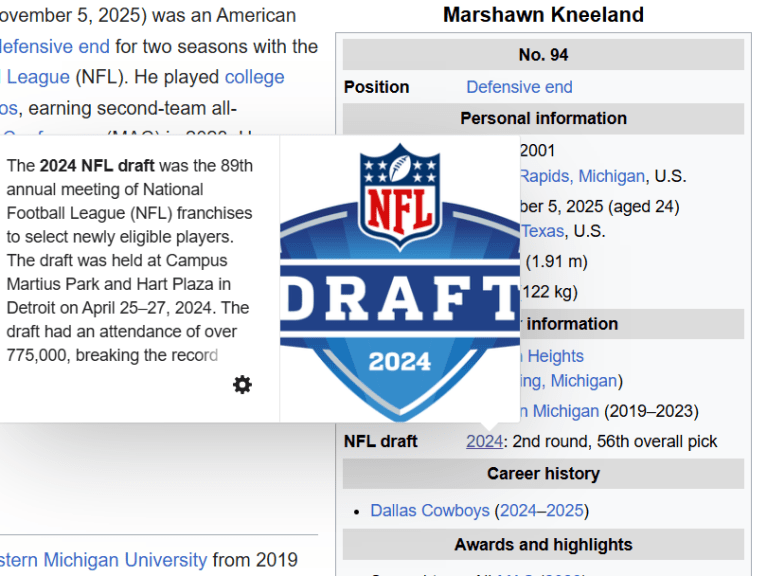Screen dimensions: 767x576
Task: Open the Defensive end link beside Position
Action: (519, 87)
